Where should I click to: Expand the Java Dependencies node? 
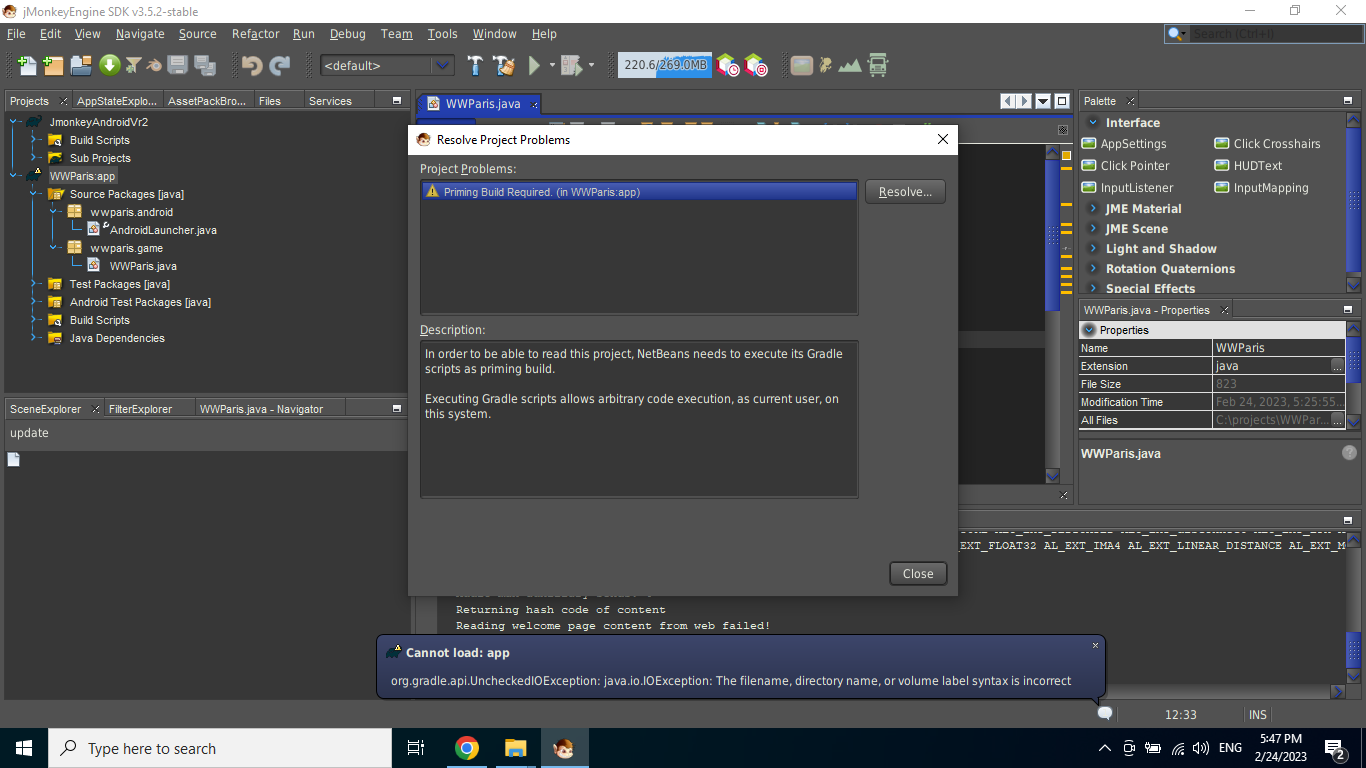pyautogui.click(x=33, y=338)
